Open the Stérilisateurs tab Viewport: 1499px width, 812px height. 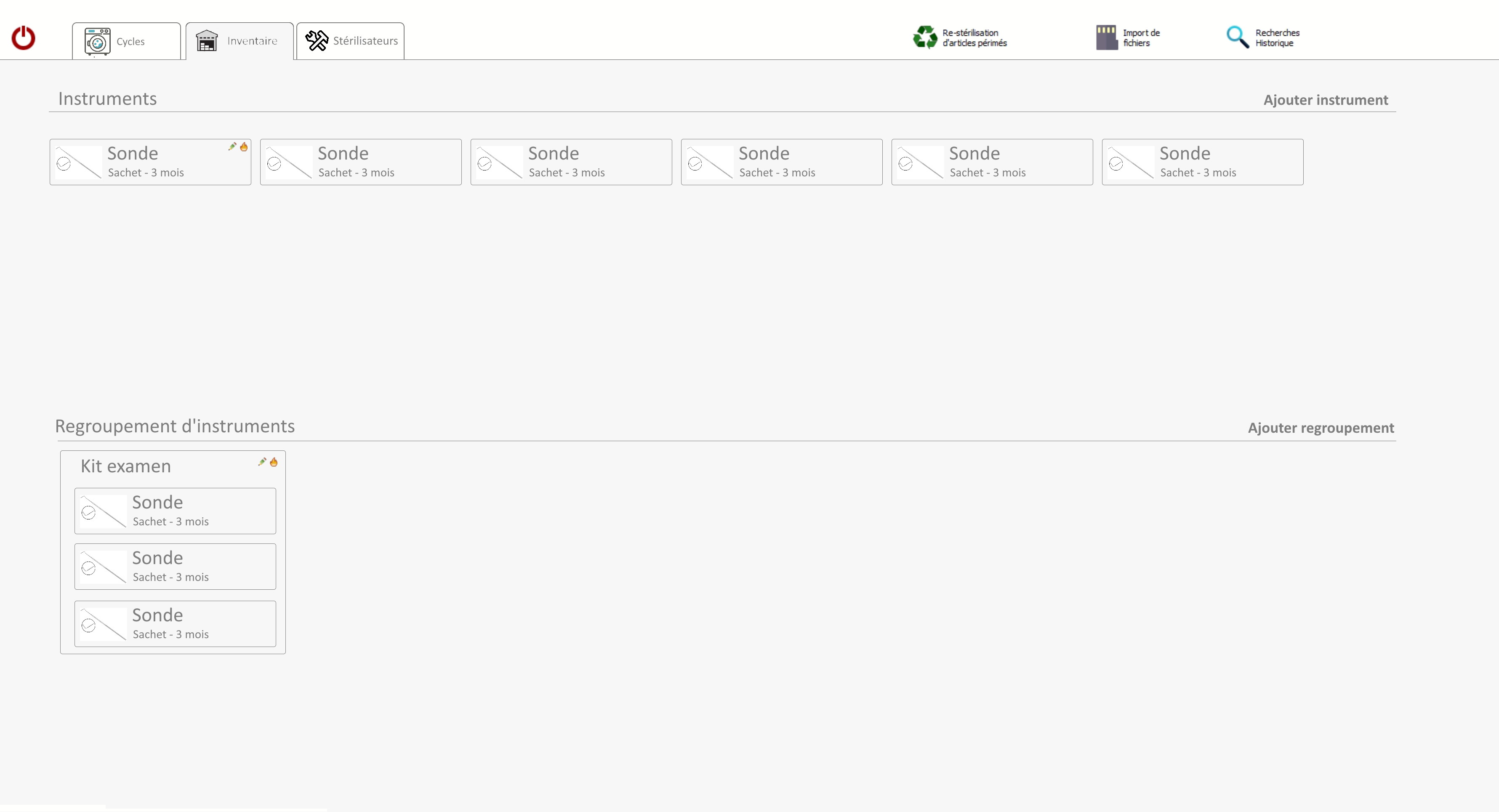pos(350,41)
